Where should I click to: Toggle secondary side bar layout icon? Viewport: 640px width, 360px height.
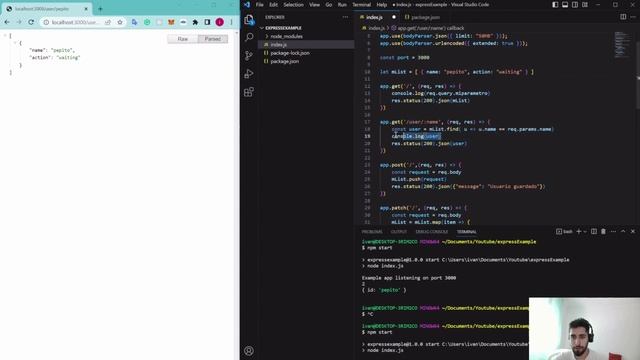(575, 4)
